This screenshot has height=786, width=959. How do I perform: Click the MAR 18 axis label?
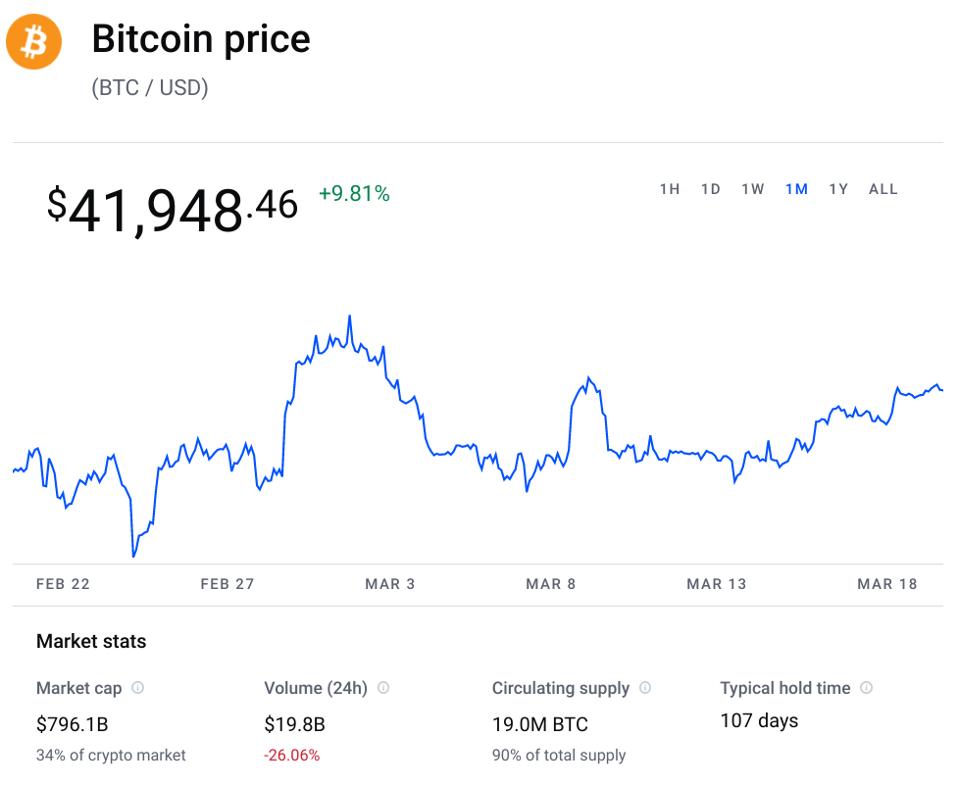click(887, 584)
